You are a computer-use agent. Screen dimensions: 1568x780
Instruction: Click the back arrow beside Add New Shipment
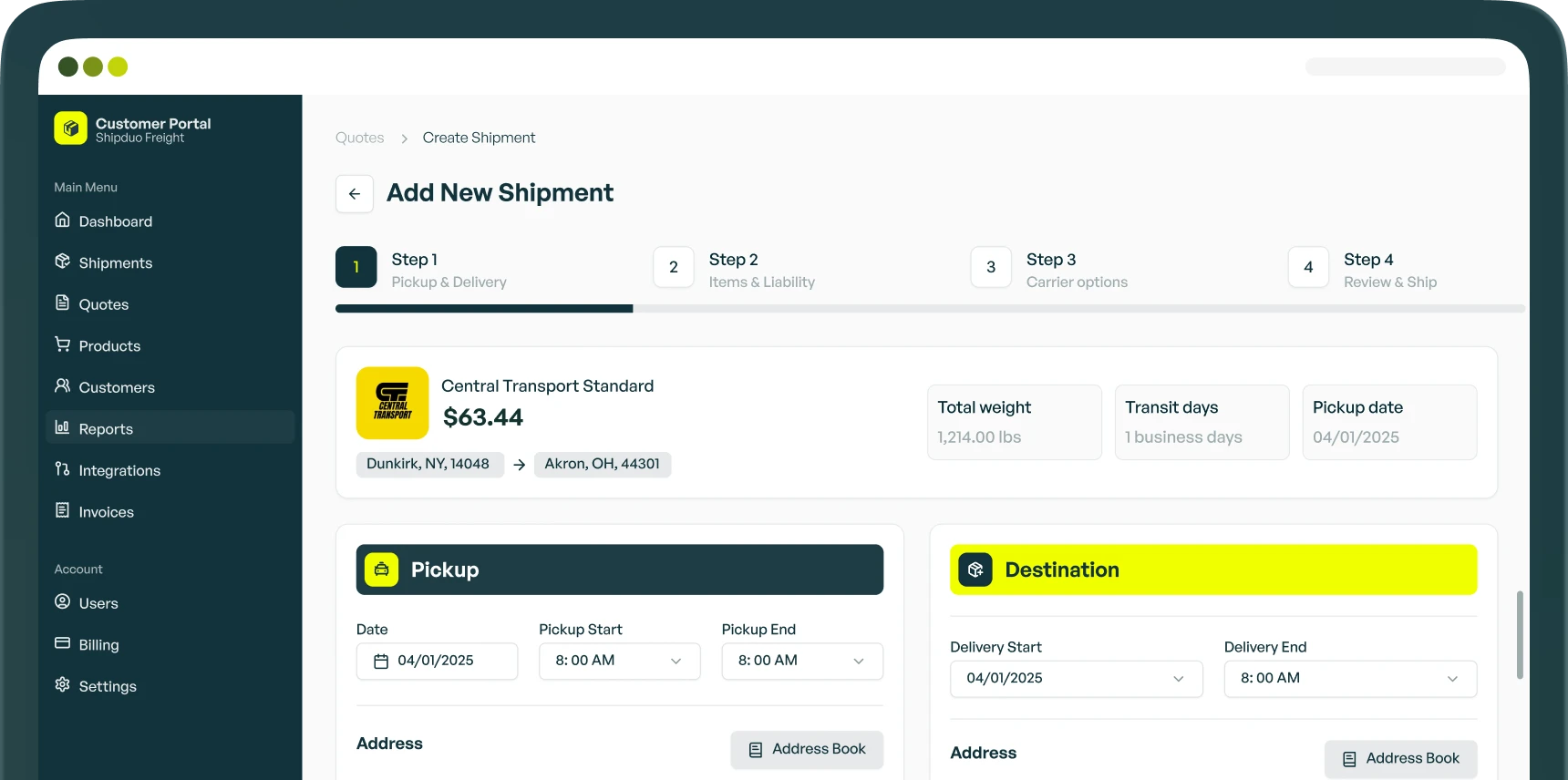(355, 194)
